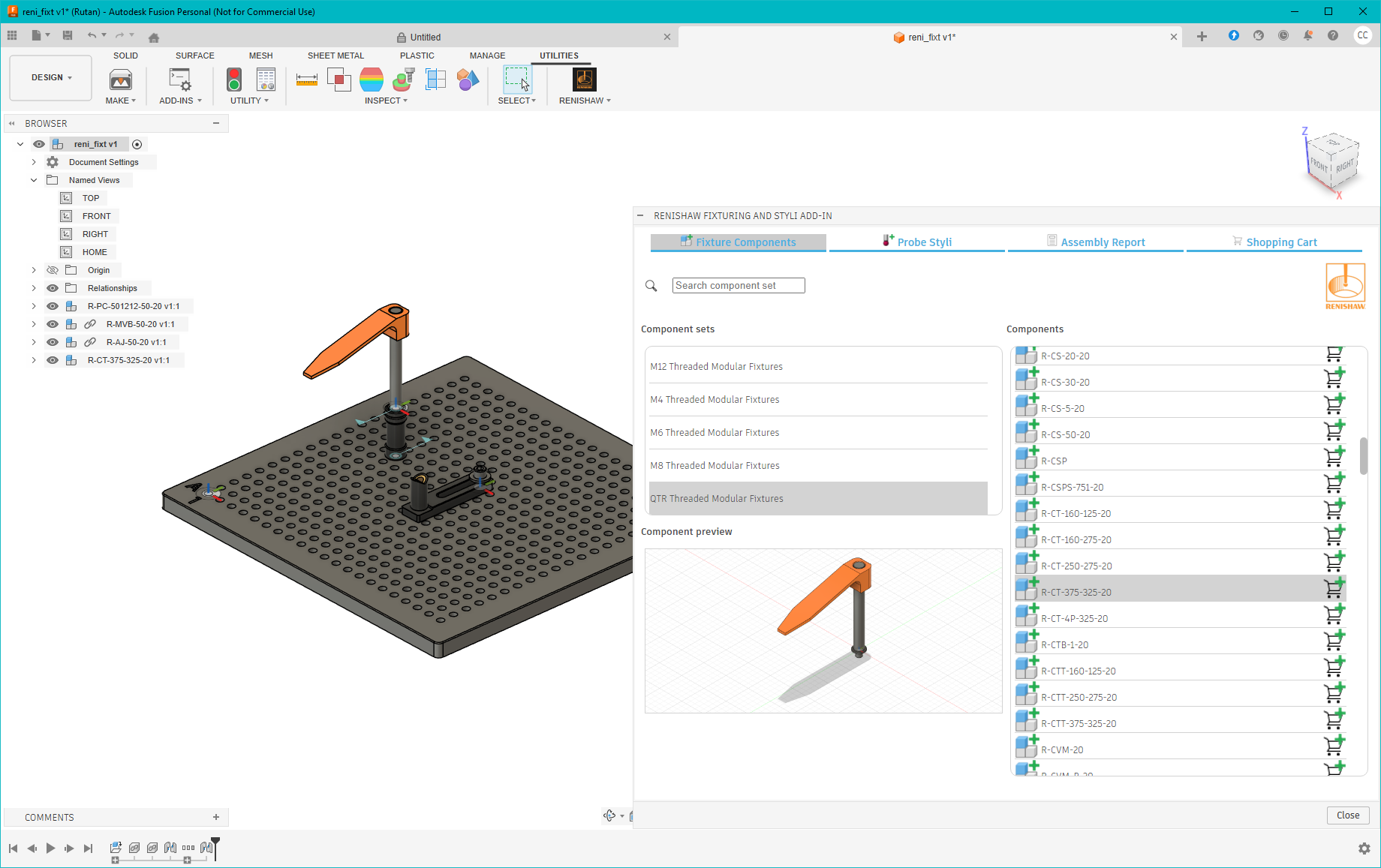Screen dimensions: 1381x868
Task: Activate the reni_fixt v1 root component radio
Action: 137,144
